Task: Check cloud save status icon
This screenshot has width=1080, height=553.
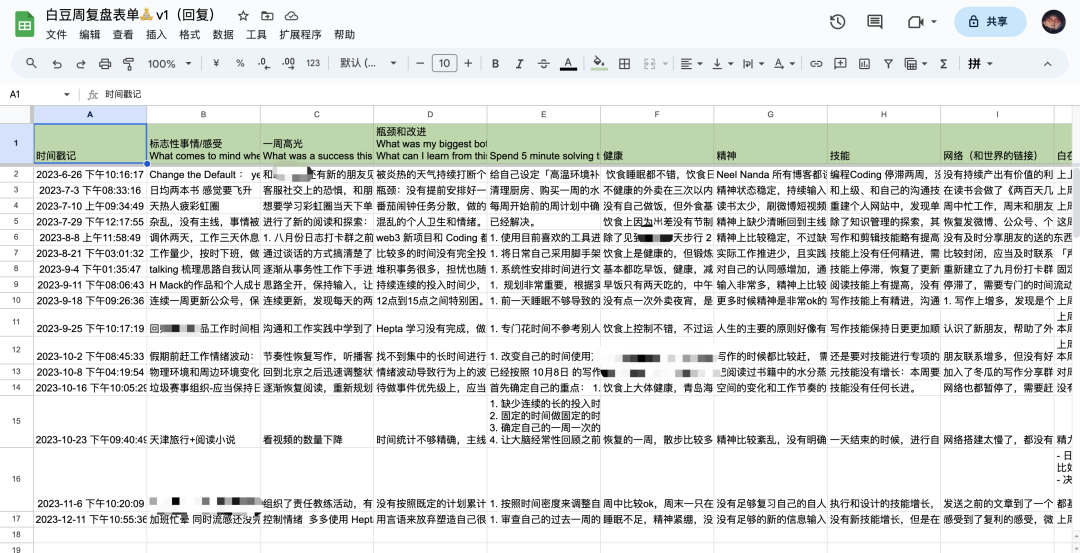Action: [291, 16]
